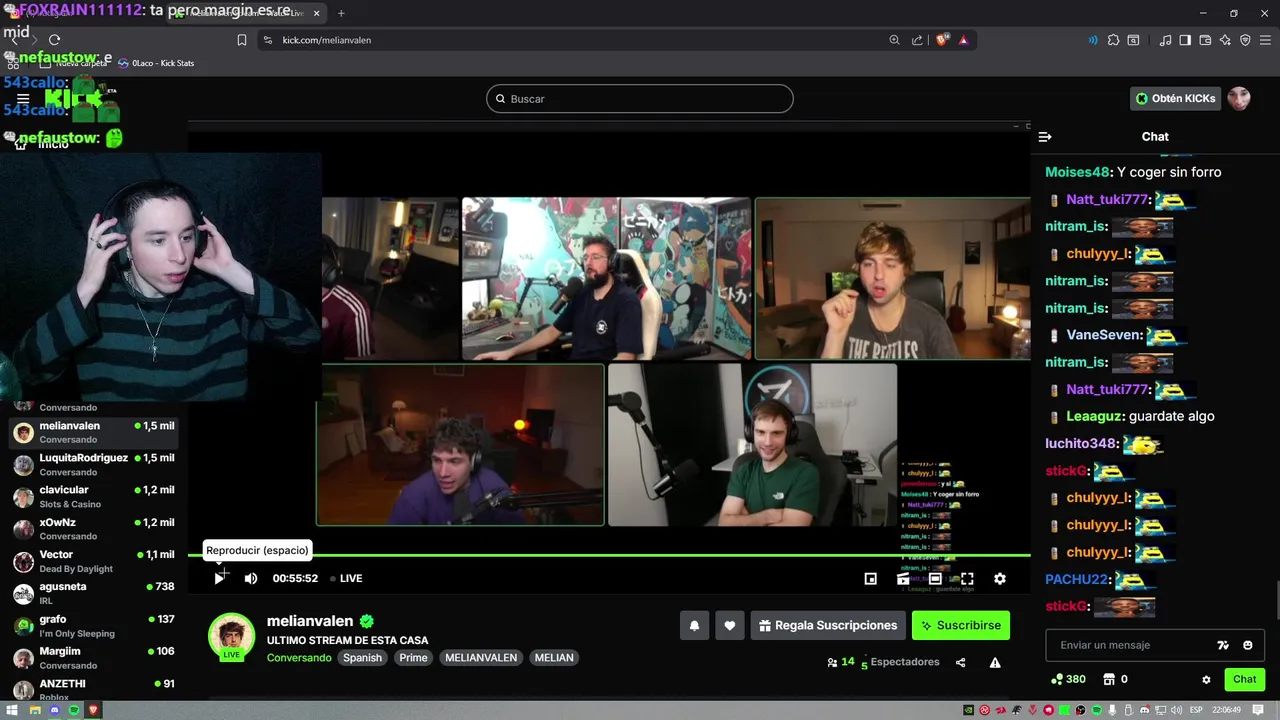The image size is (1280, 720).
Task: Open clavicular channel in sidebar
Action: [x=93, y=497]
